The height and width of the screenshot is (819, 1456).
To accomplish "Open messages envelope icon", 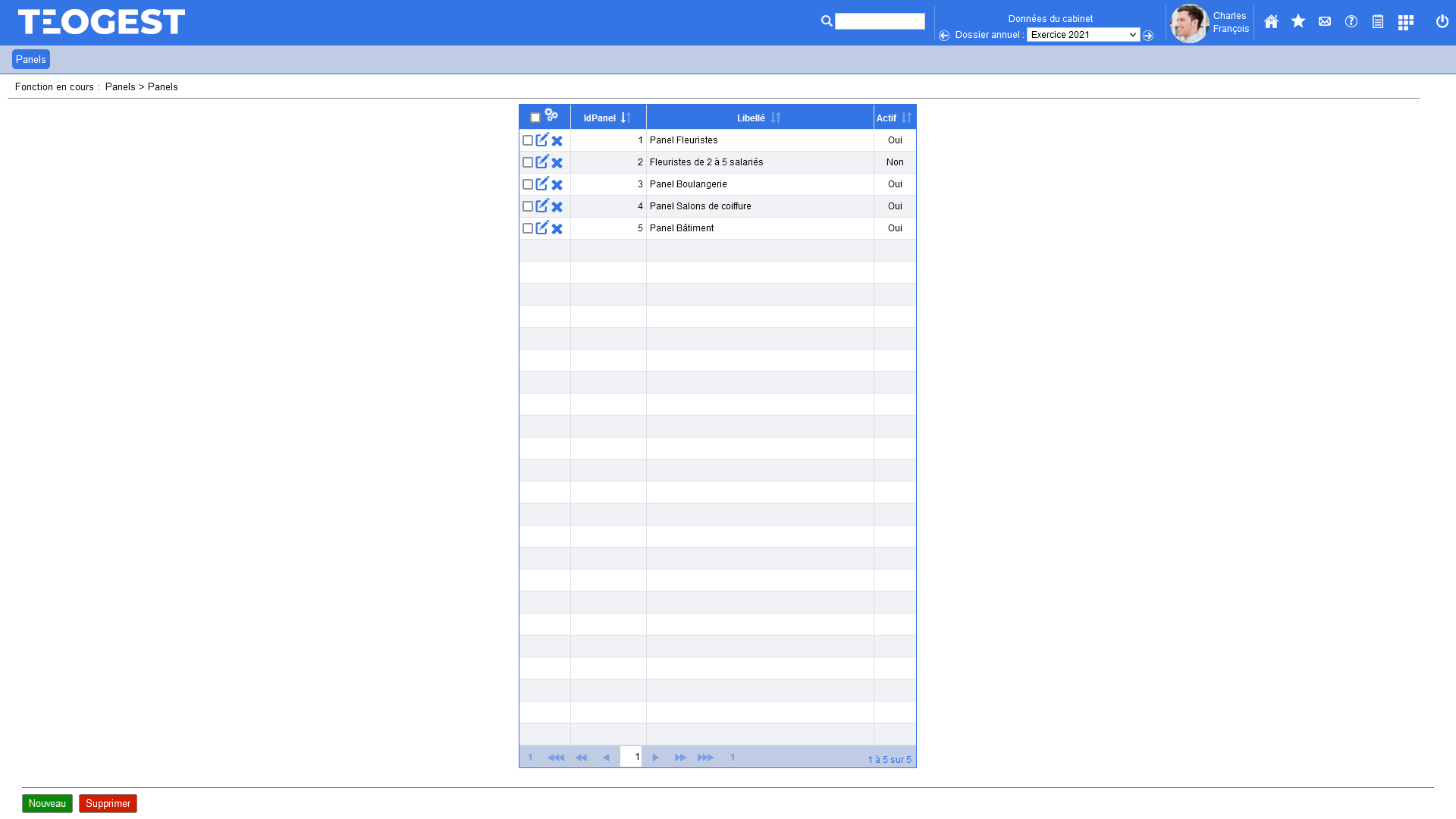I will point(1325,22).
